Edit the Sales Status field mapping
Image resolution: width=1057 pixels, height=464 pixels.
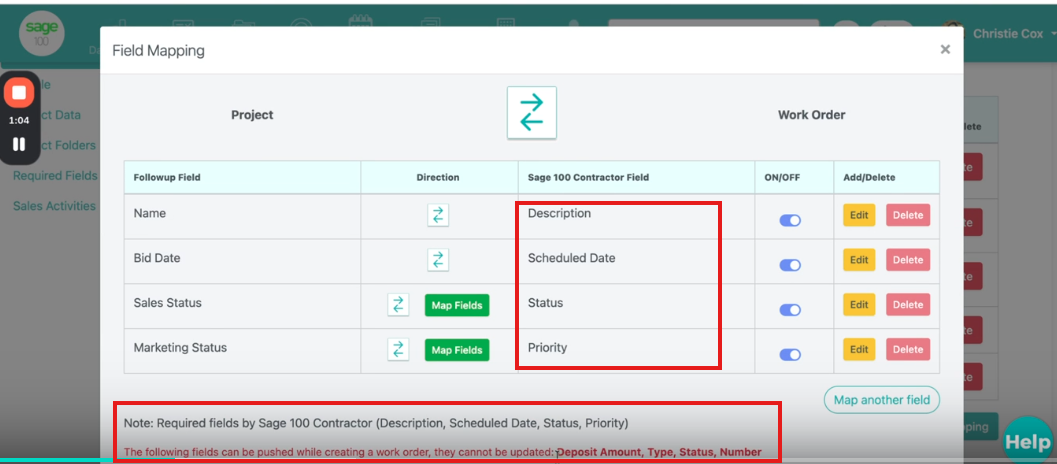pos(859,305)
